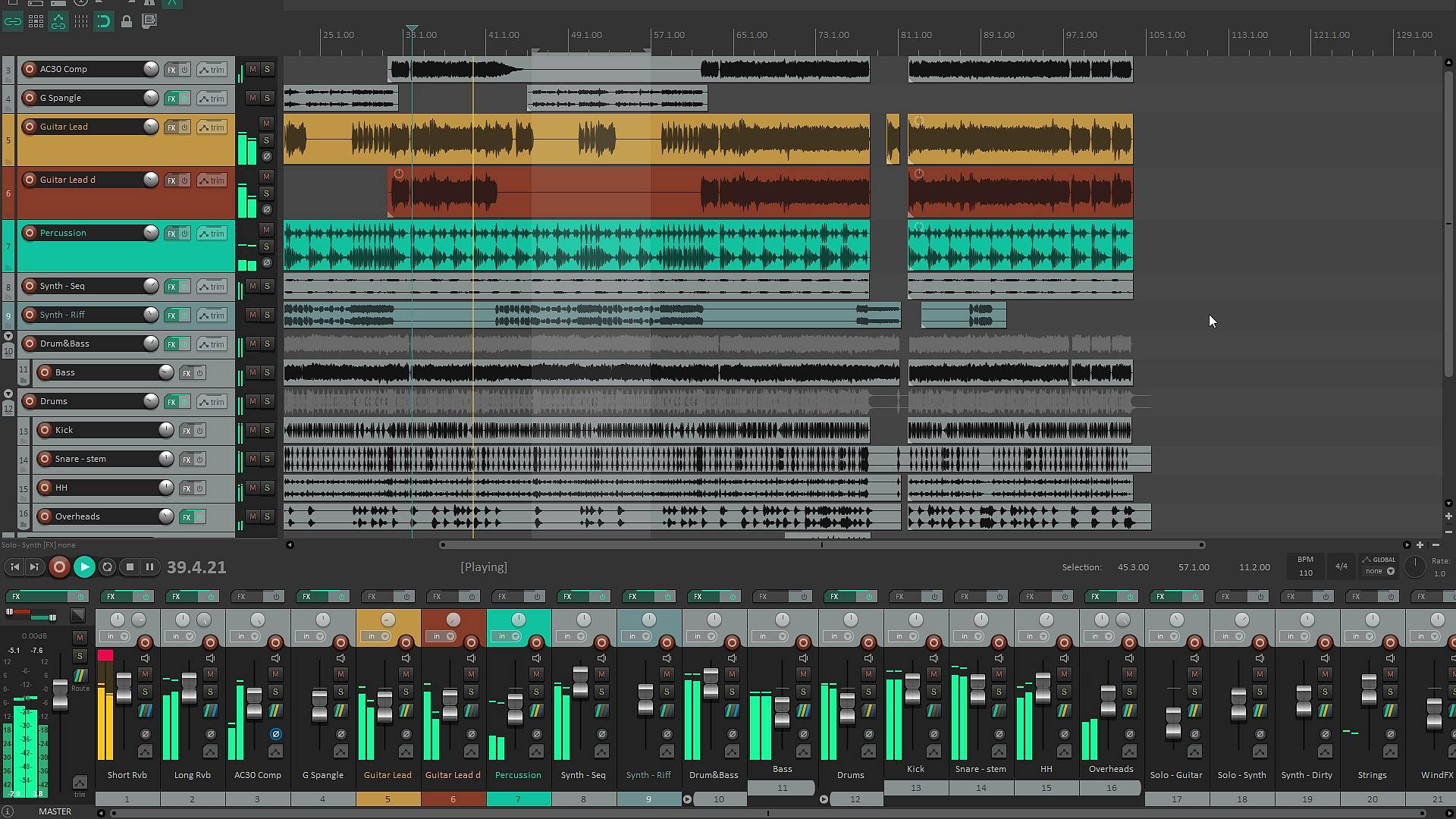Solo the Bass track
Image resolution: width=1456 pixels, height=819 pixels.
coord(267,372)
